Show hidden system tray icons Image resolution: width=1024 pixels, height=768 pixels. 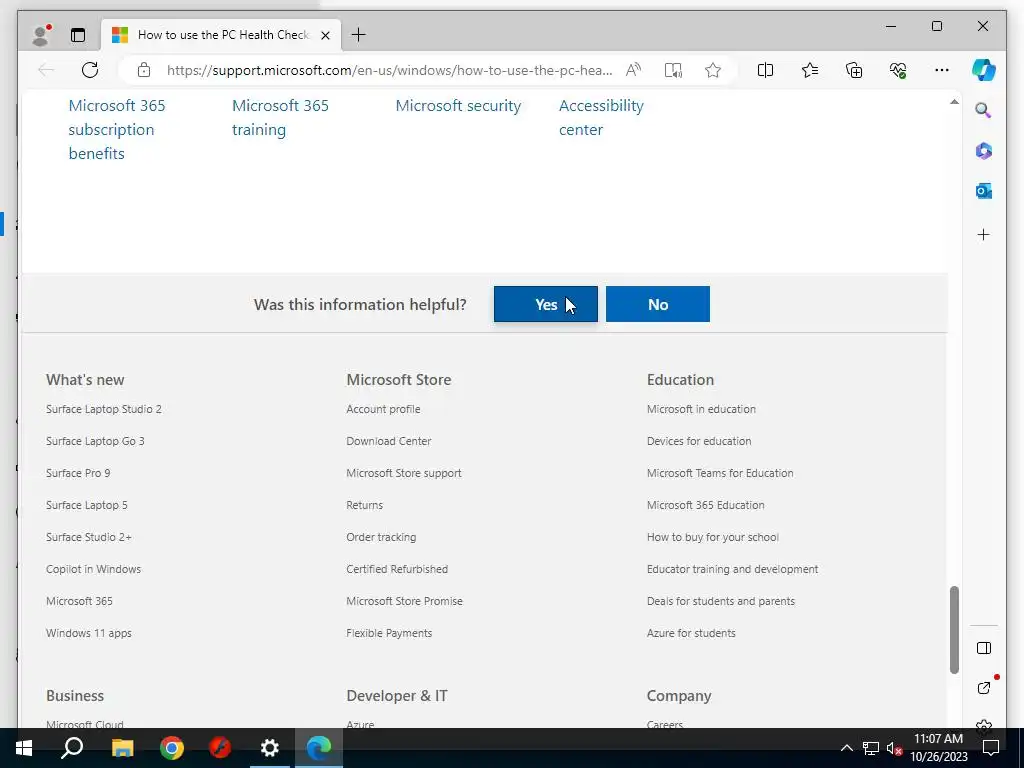(846, 748)
